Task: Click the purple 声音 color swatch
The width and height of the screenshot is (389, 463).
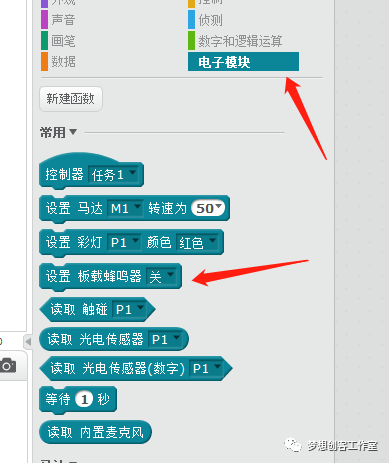Action: point(44,20)
